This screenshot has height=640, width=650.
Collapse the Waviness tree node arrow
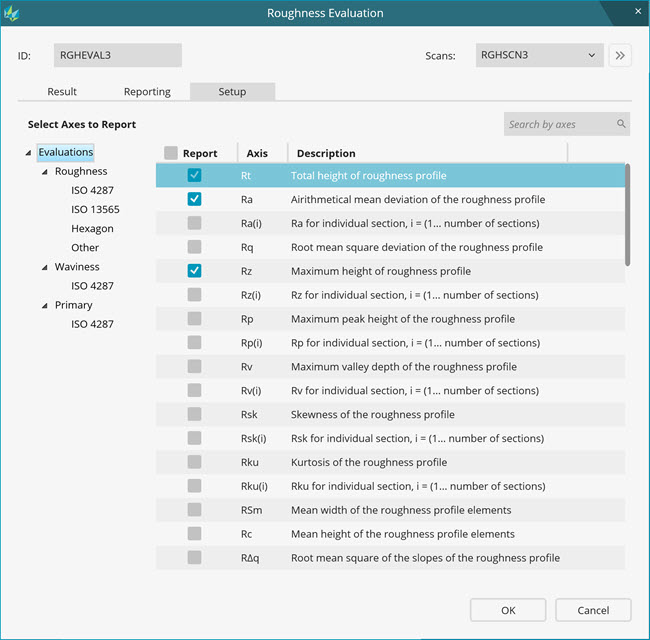(x=44, y=268)
